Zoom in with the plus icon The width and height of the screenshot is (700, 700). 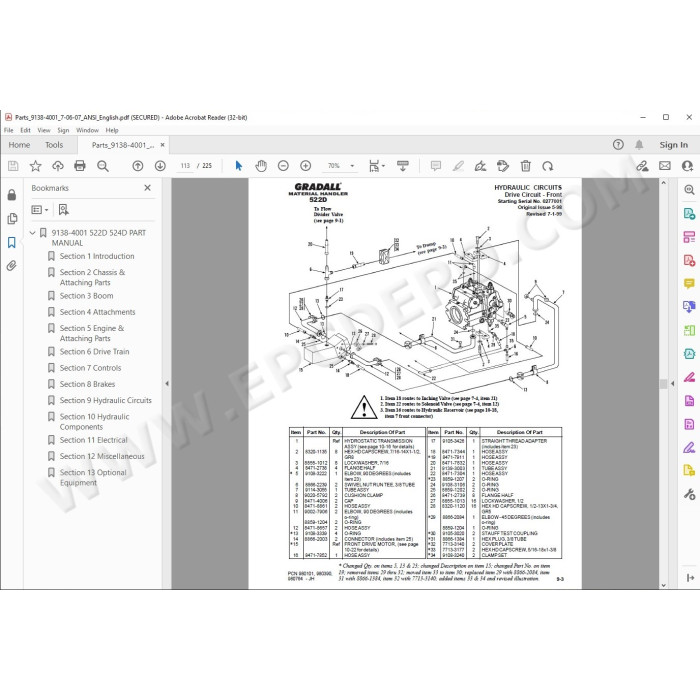[x=306, y=166]
